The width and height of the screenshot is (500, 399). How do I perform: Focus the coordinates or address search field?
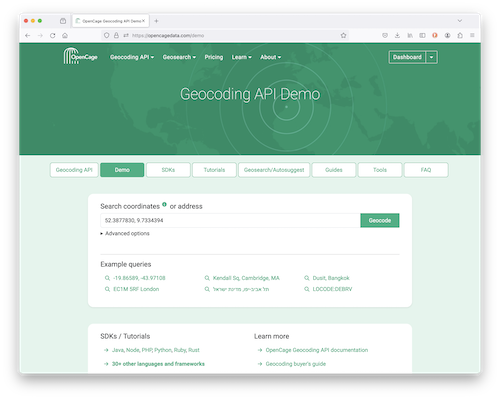pyautogui.click(x=230, y=220)
